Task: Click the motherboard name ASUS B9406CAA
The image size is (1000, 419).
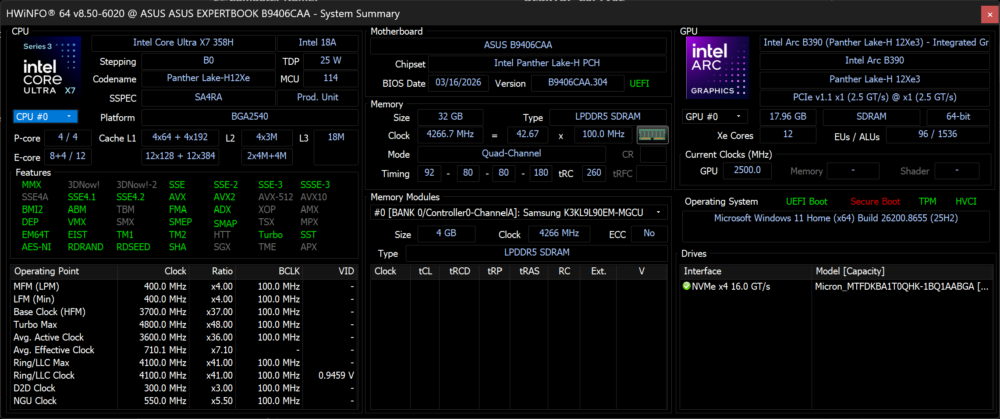Action: [518, 45]
